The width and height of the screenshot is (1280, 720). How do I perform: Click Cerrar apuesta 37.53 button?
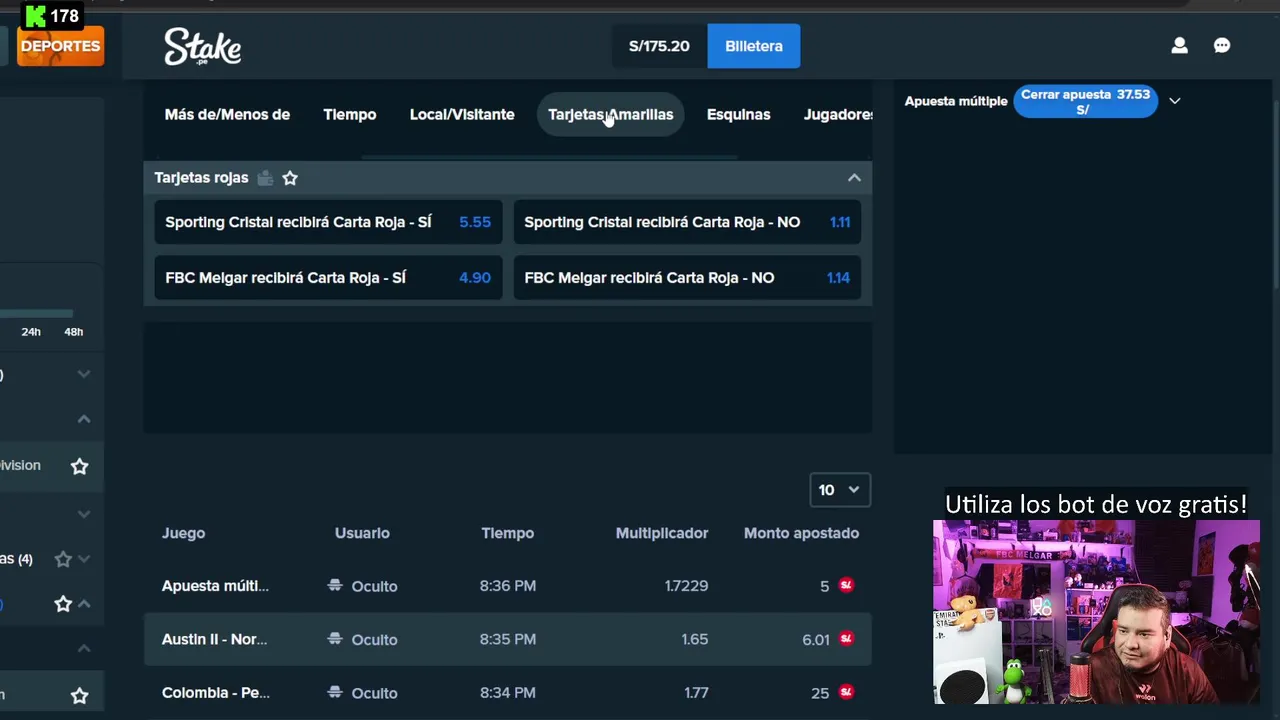click(x=1085, y=101)
